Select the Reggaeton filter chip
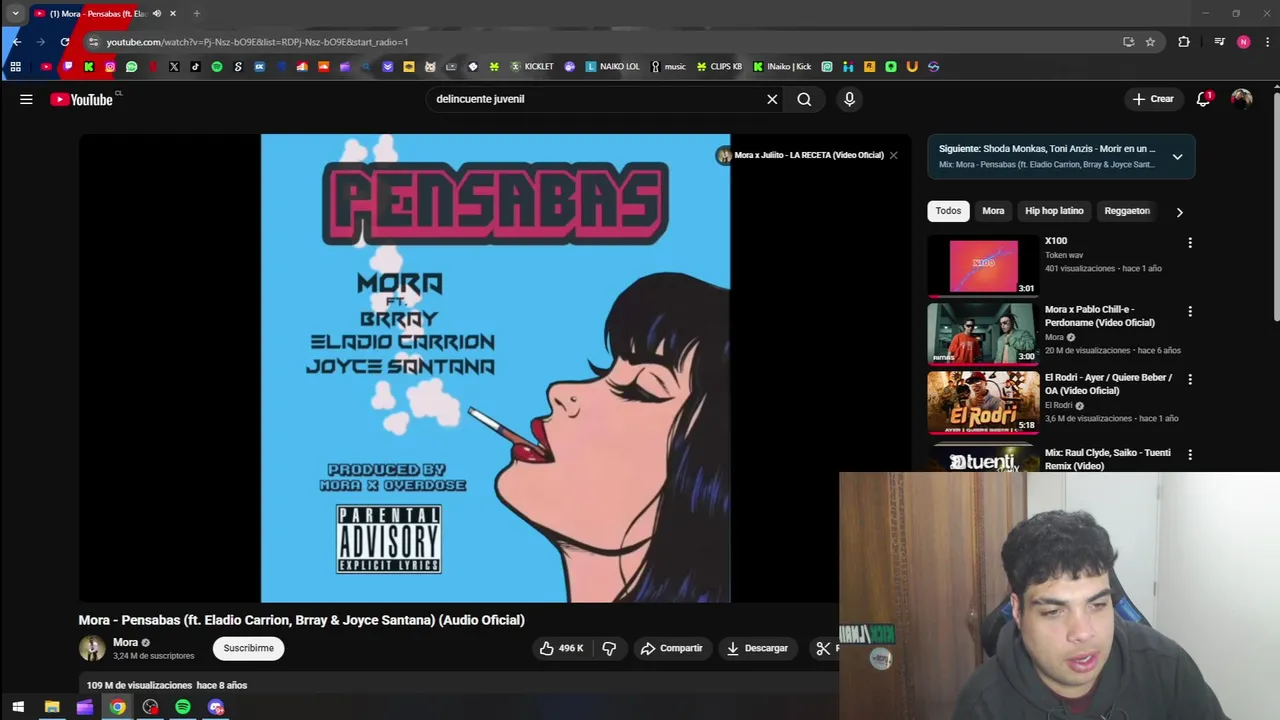Viewport: 1280px width, 720px height. click(1127, 211)
